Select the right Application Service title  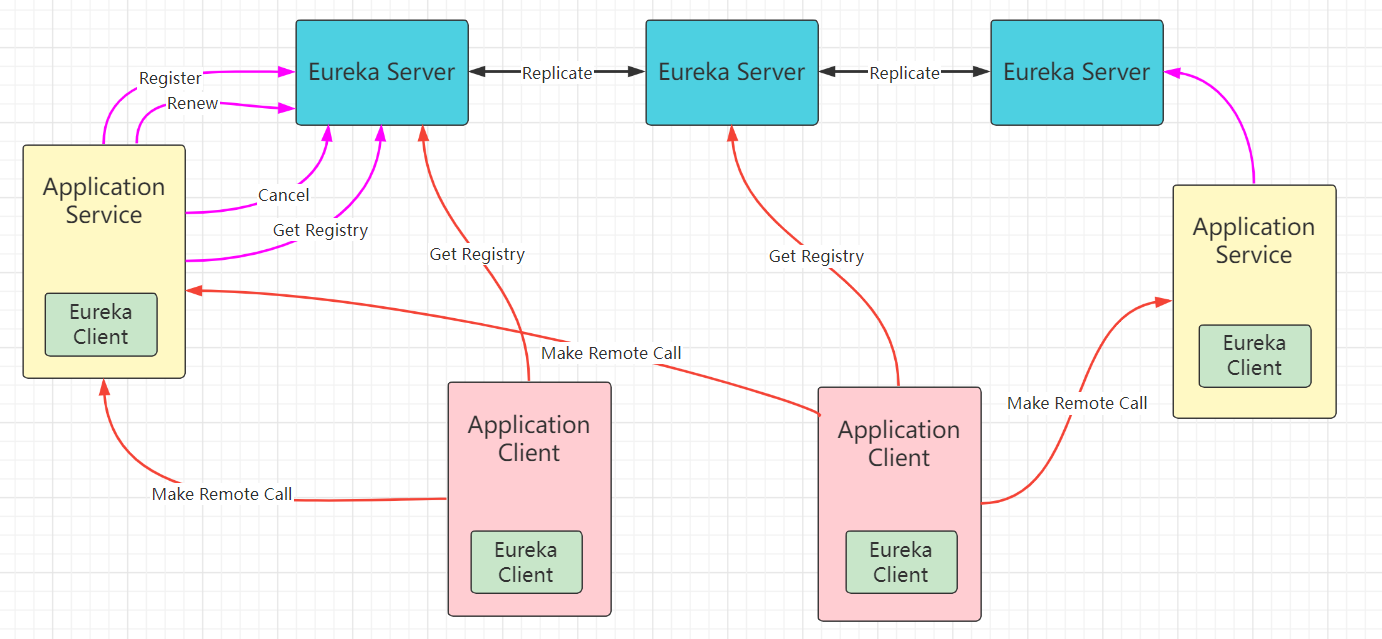[x=1254, y=241]
